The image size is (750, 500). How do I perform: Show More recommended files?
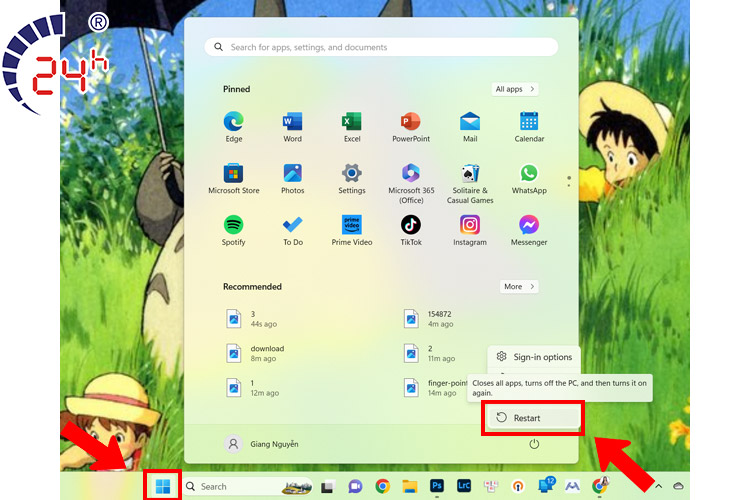pos(519,287)
